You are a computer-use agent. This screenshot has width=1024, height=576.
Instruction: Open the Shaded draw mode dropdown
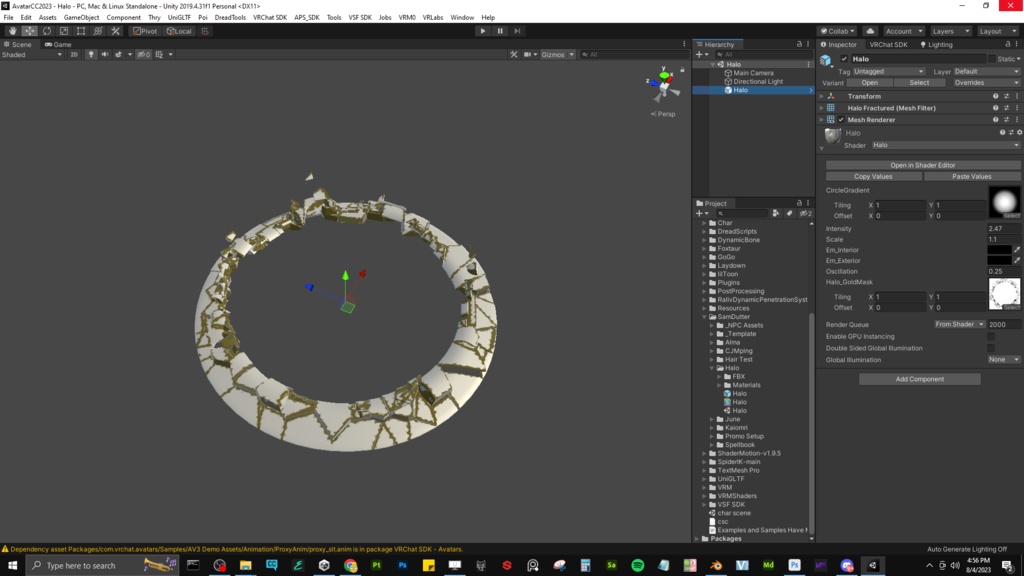click(30, 55)
